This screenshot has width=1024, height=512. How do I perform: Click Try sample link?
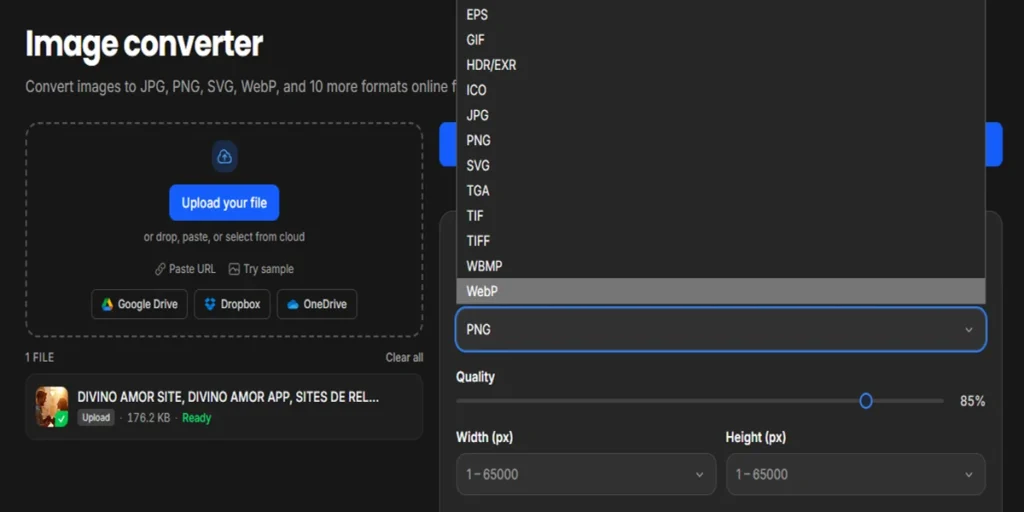261,269
